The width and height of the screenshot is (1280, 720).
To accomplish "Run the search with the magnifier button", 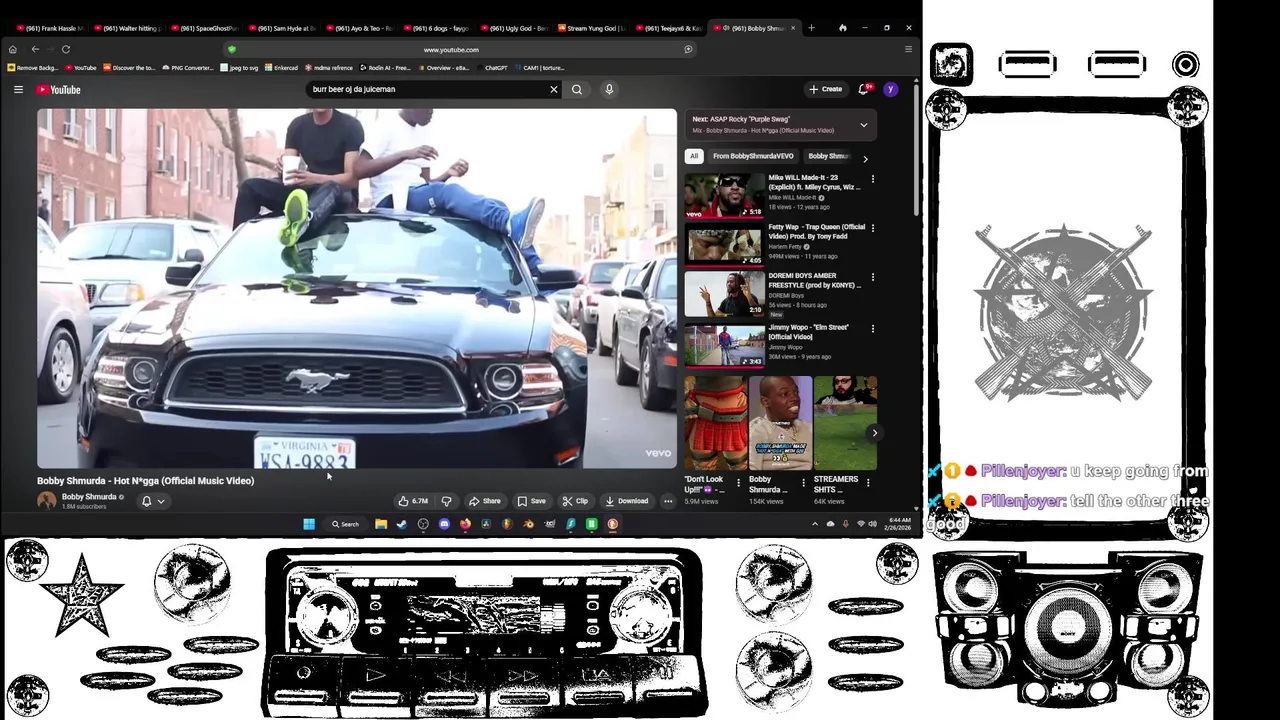I will click(x=577, y=89).
